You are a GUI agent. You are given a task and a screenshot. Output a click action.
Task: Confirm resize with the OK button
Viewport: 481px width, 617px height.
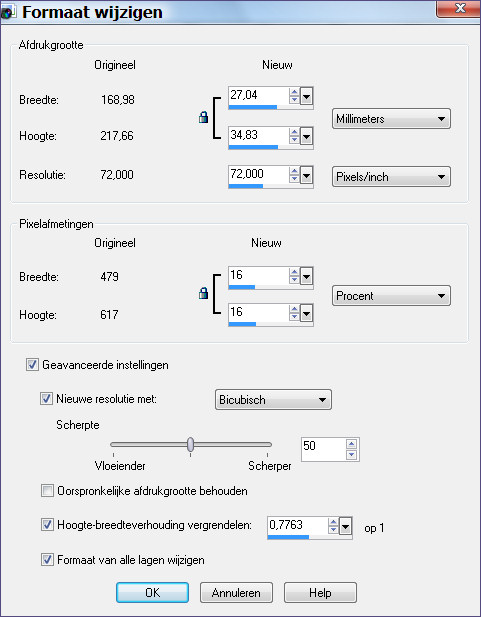[152, 593]
